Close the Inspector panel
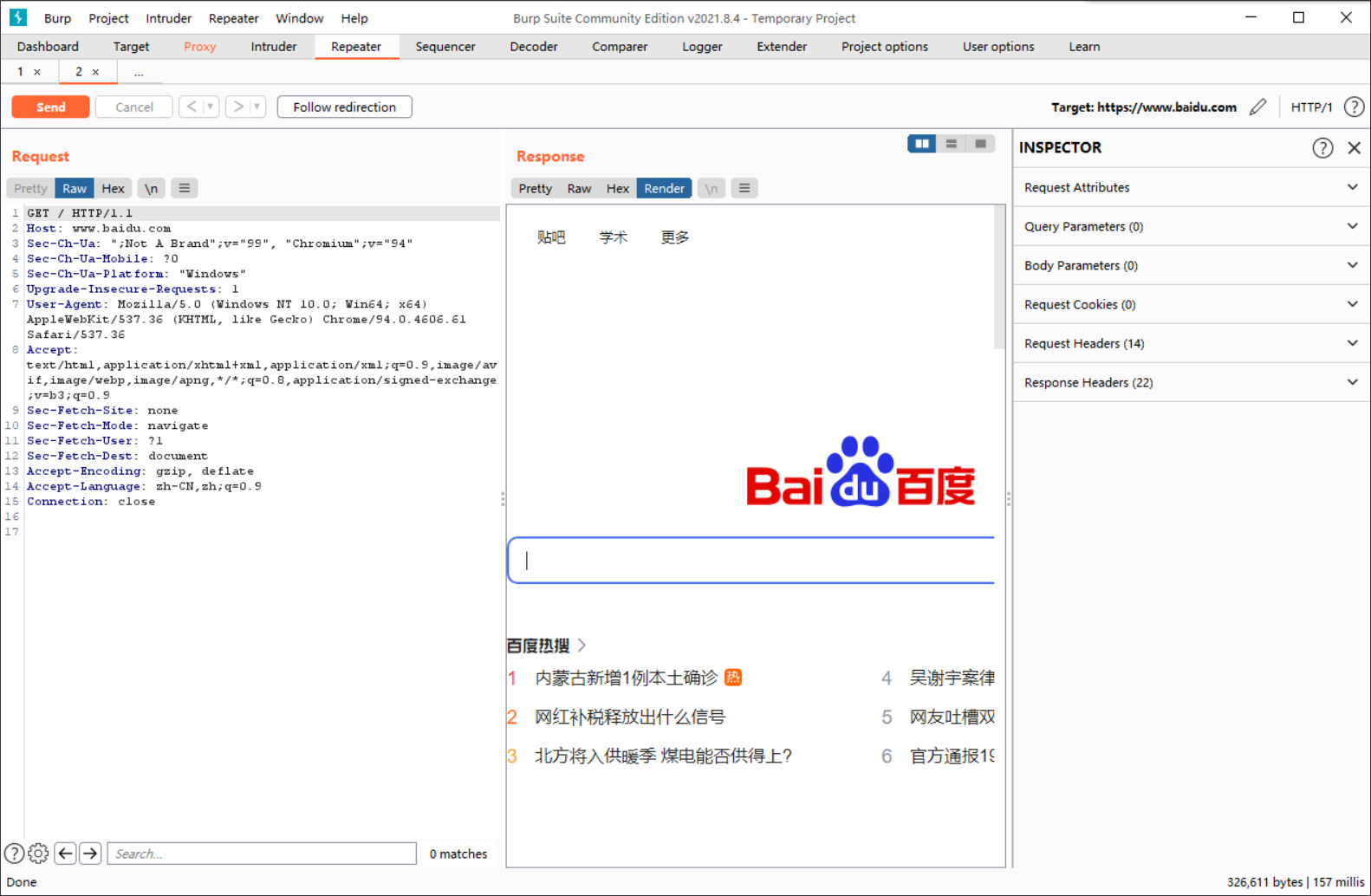This screenshot has width=1371, height=896. coord(1355,148)
